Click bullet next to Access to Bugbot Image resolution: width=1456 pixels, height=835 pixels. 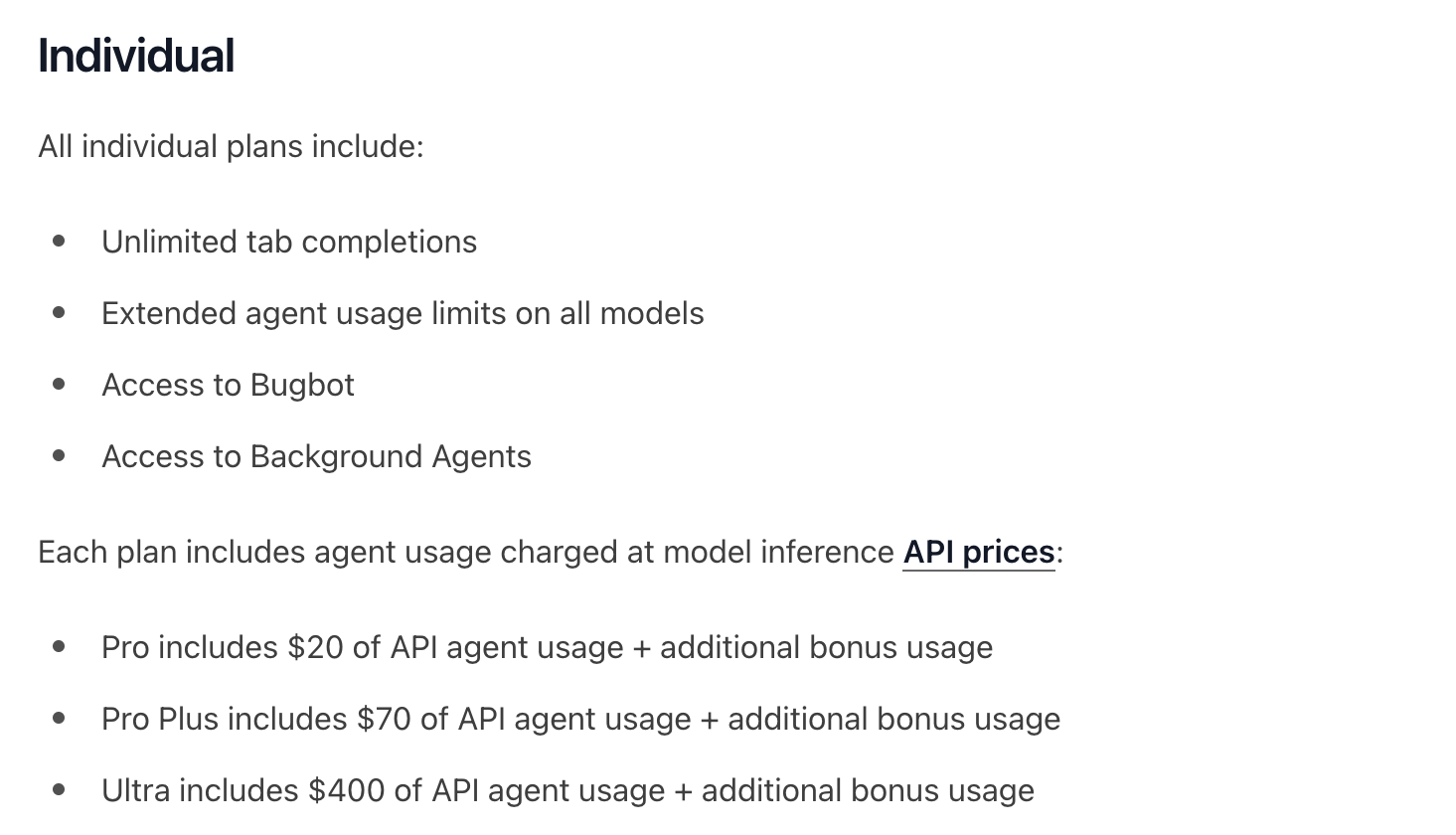[60, 384]
